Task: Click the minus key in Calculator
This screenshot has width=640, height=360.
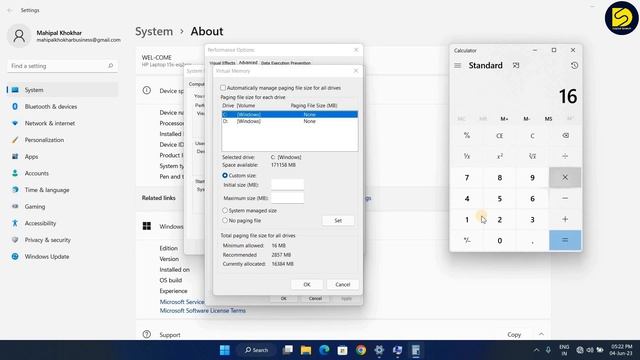Action: tap(565, 198)
